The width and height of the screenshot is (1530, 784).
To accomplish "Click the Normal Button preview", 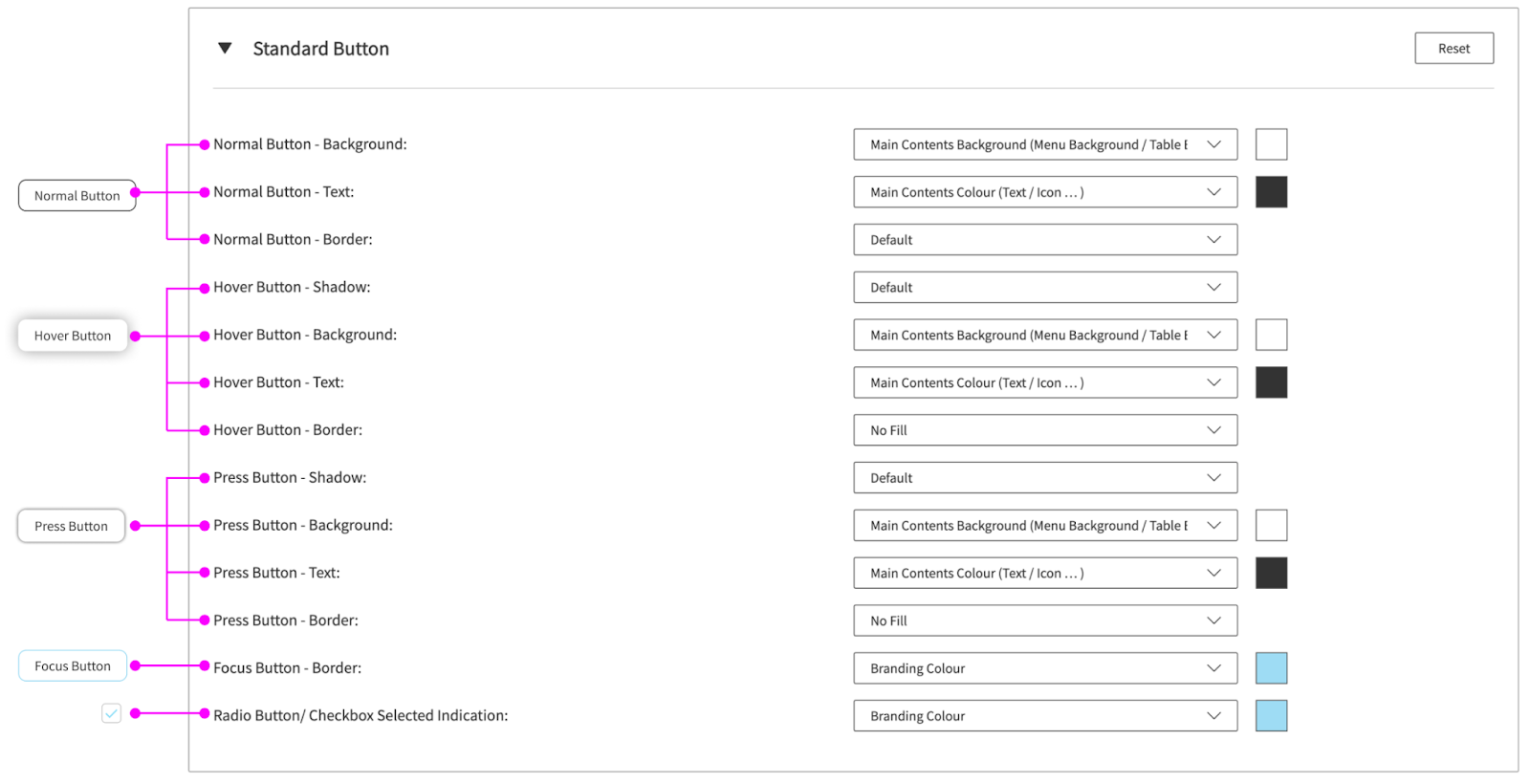I will [77, 196].
